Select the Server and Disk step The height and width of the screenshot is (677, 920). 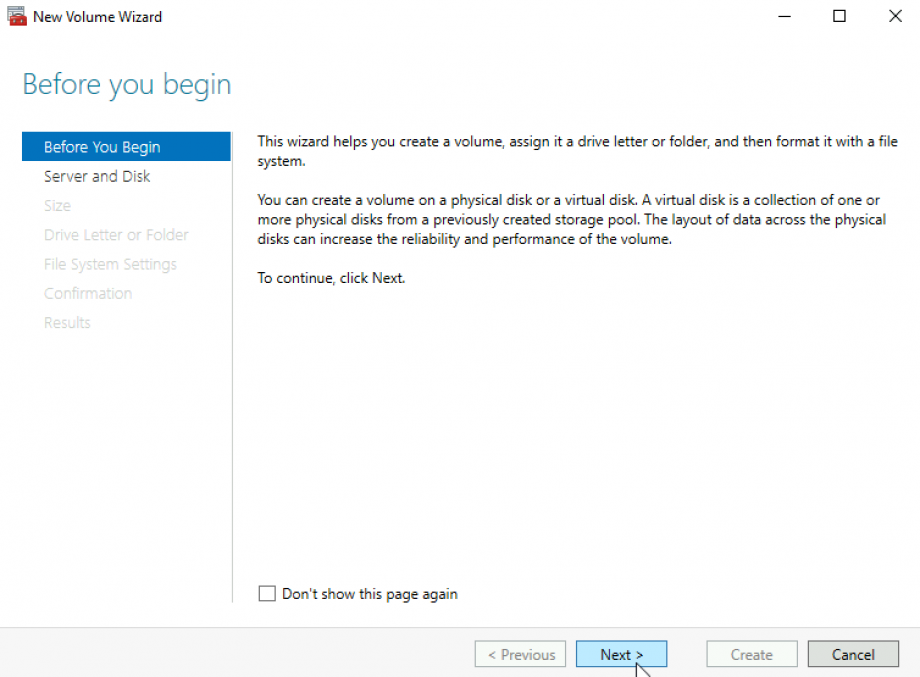(x=97, y=176)
